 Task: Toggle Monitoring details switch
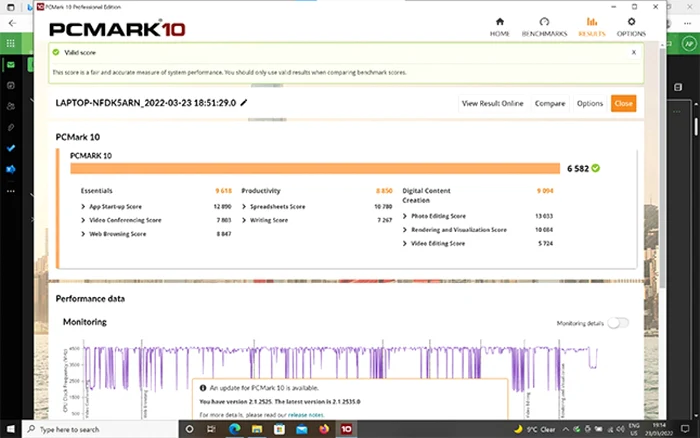[x=618, y=323]
